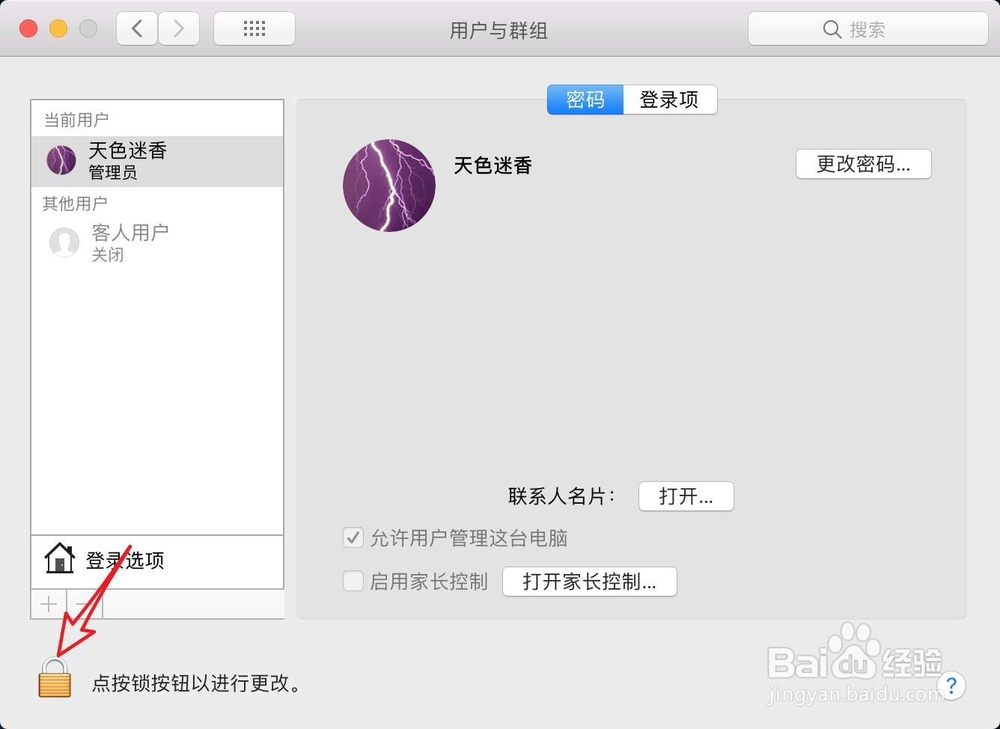Click the 打开家长控制... button
This screenshot has width=1000, height=729.
click(x=589, y=582)
